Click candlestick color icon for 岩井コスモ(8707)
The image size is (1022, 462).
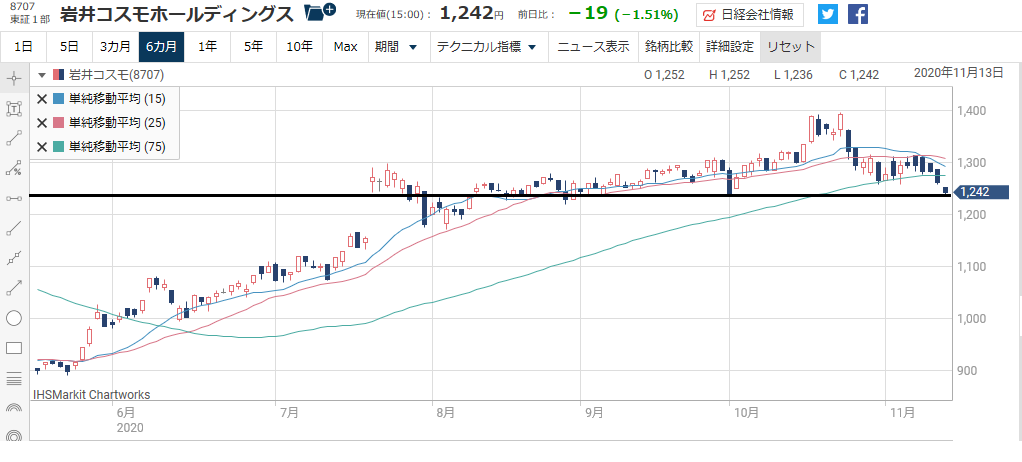click(58, 74)
